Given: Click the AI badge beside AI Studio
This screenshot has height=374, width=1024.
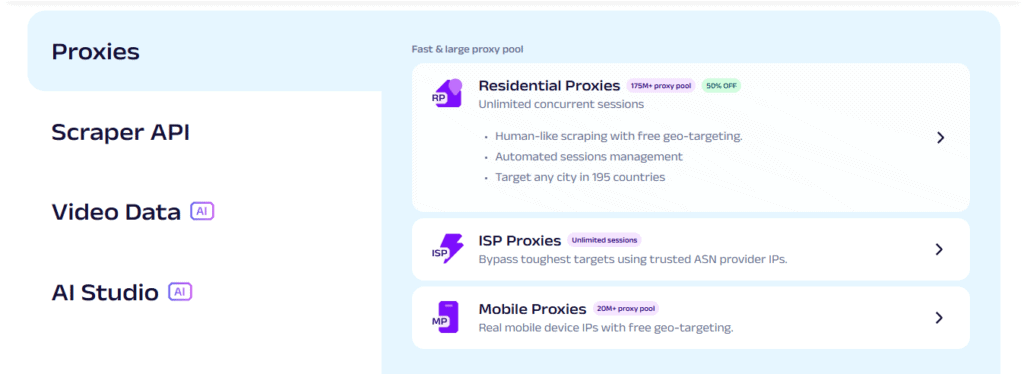Looking at the screenshot, I should (x=180, y=292).
